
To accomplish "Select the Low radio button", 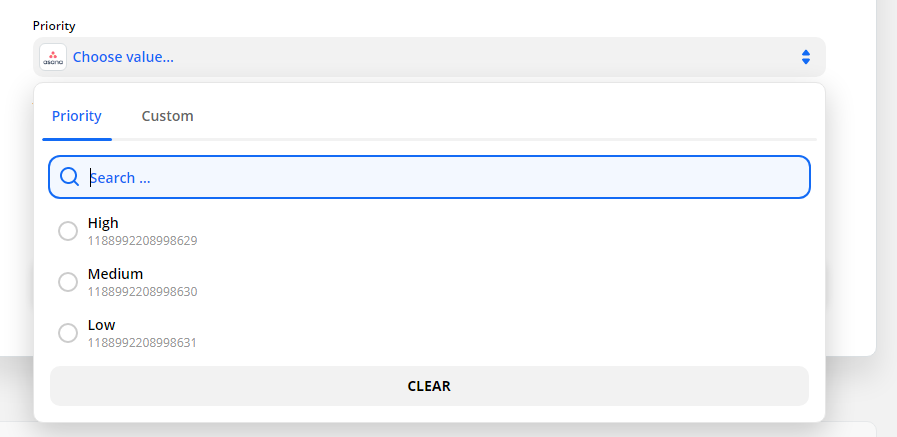I will [68, 333].
